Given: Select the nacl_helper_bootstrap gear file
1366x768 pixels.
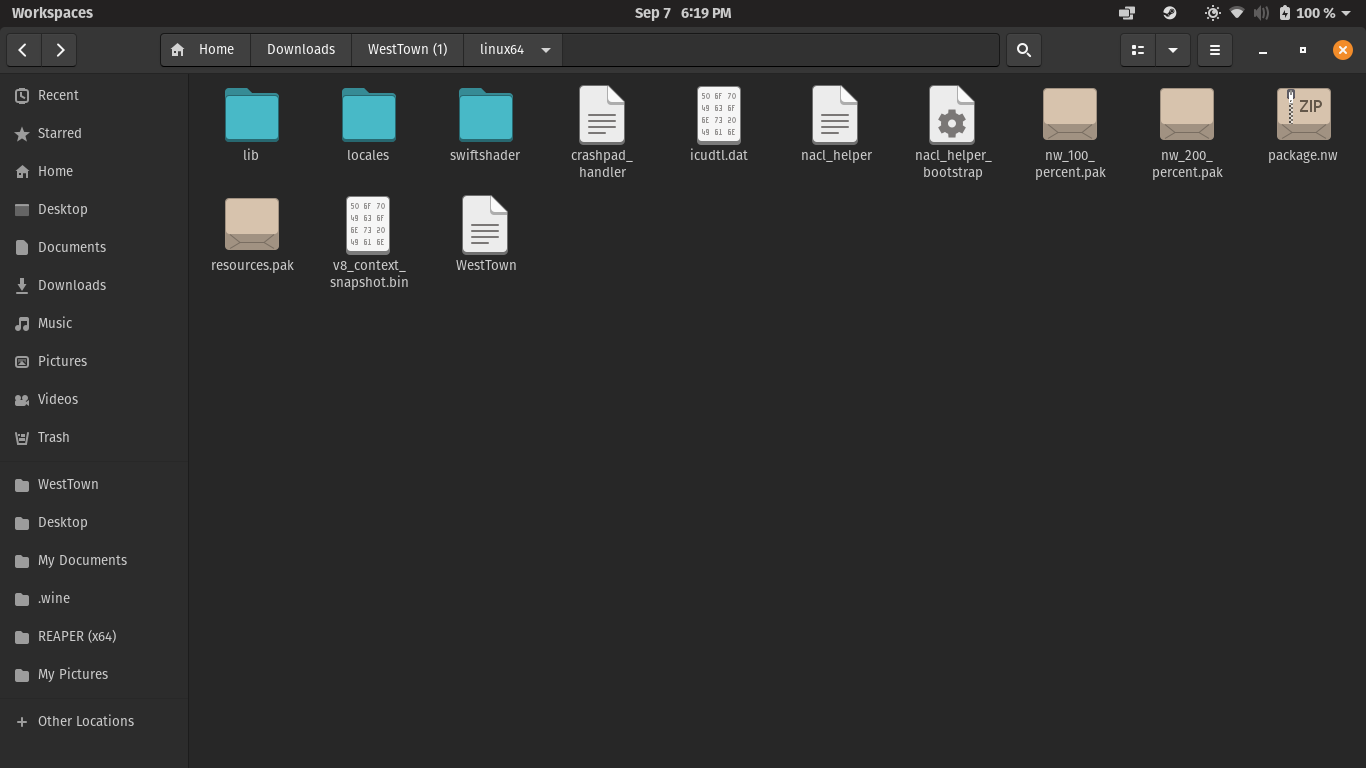Looking at the screenshot, I should click(x=952, y=114).
